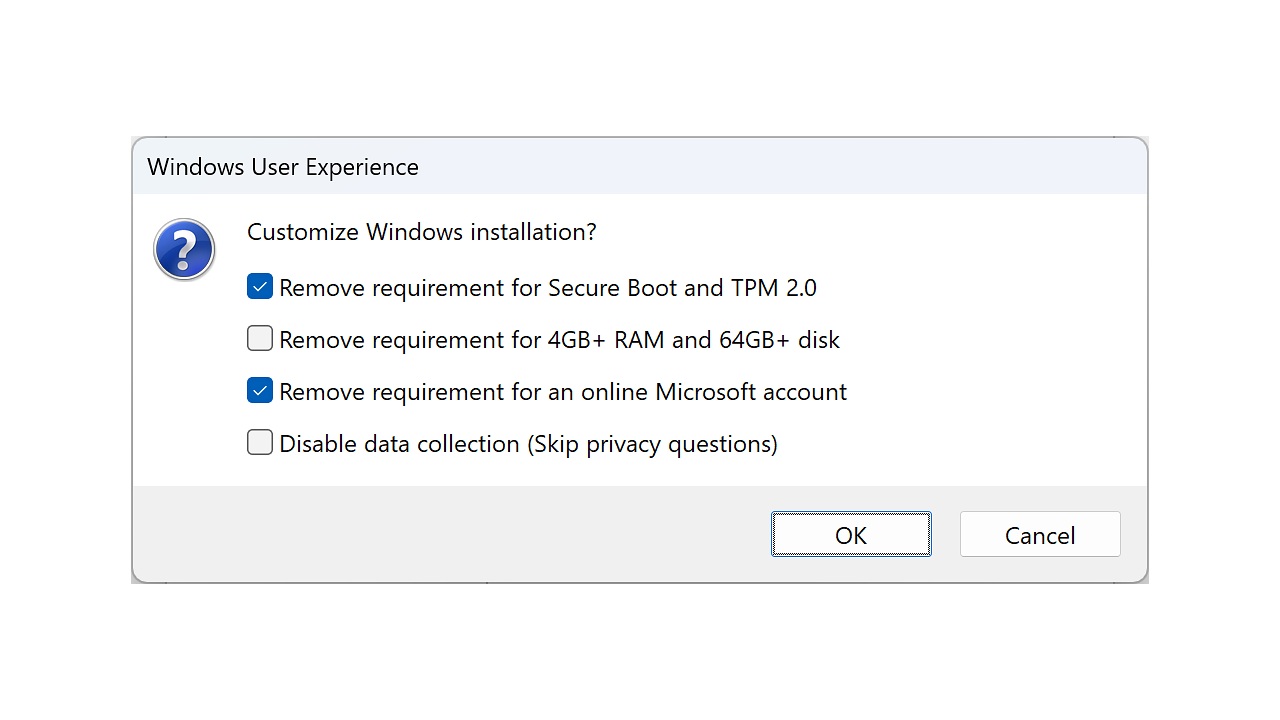Click the blue question mark icon

(184, 249)
